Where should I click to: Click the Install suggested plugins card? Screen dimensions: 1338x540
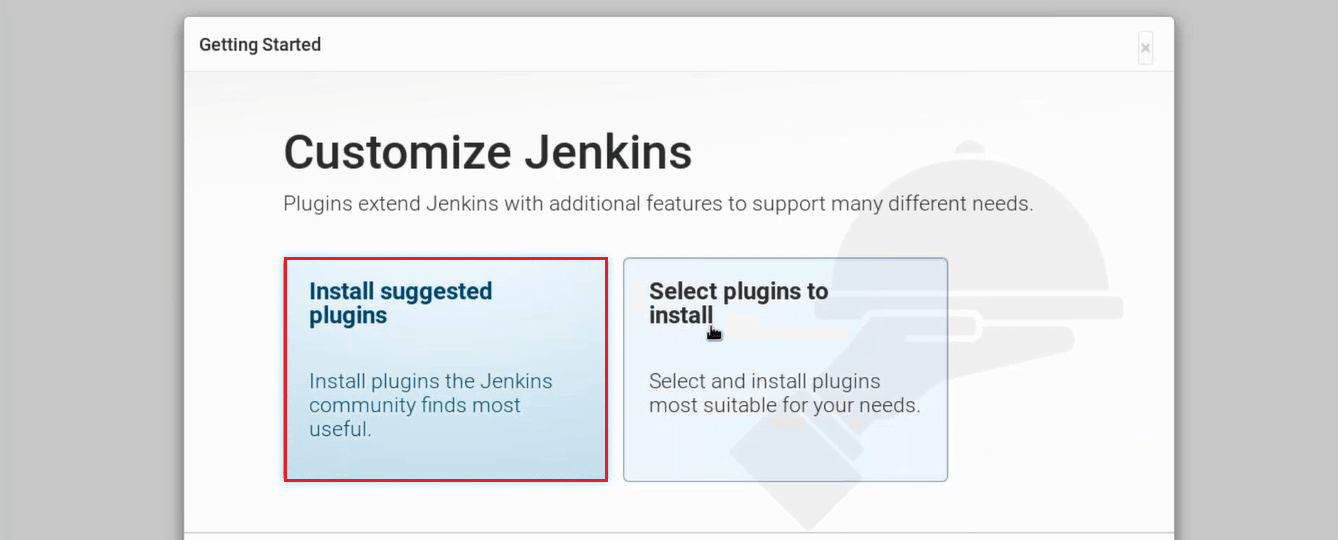[445, 369]
